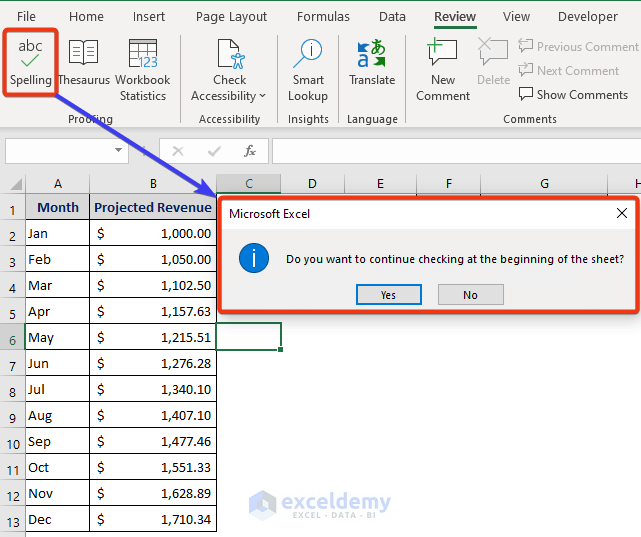Click the 1,215.51 revenue cell
Viewport: 641px width, 537px height.
pos(153,337)
